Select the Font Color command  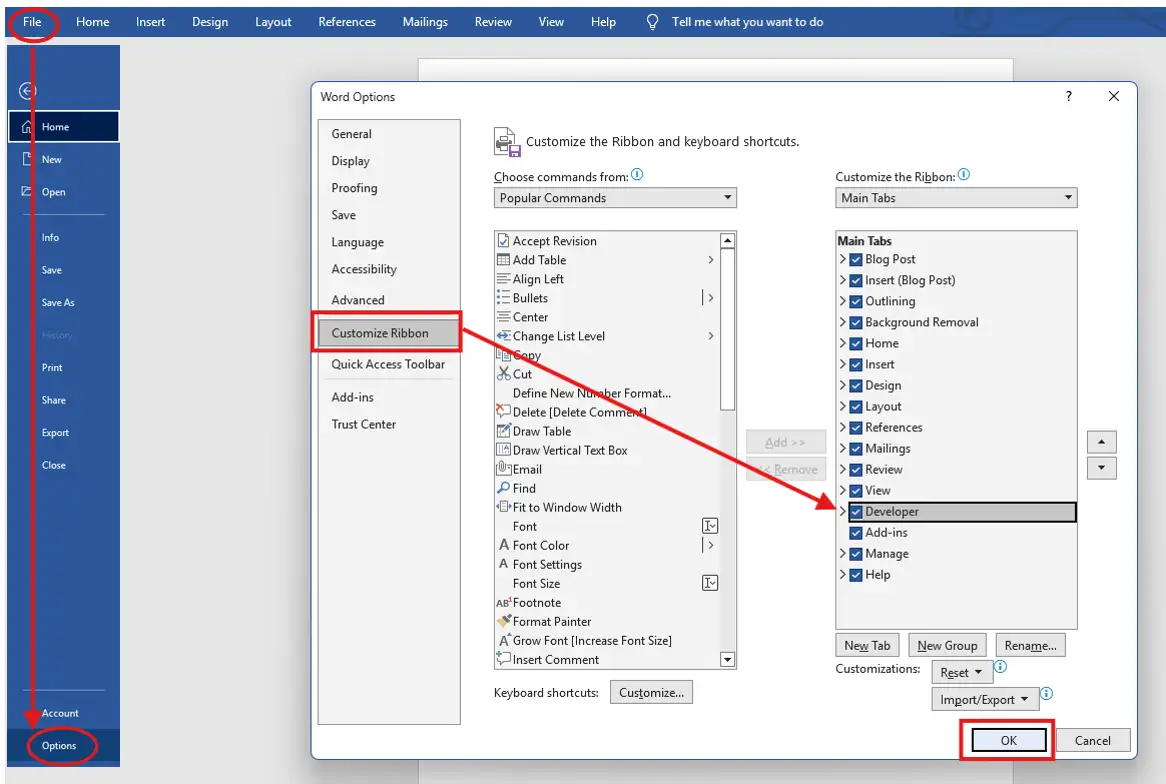pyautogui.click(x=540, y=545)
